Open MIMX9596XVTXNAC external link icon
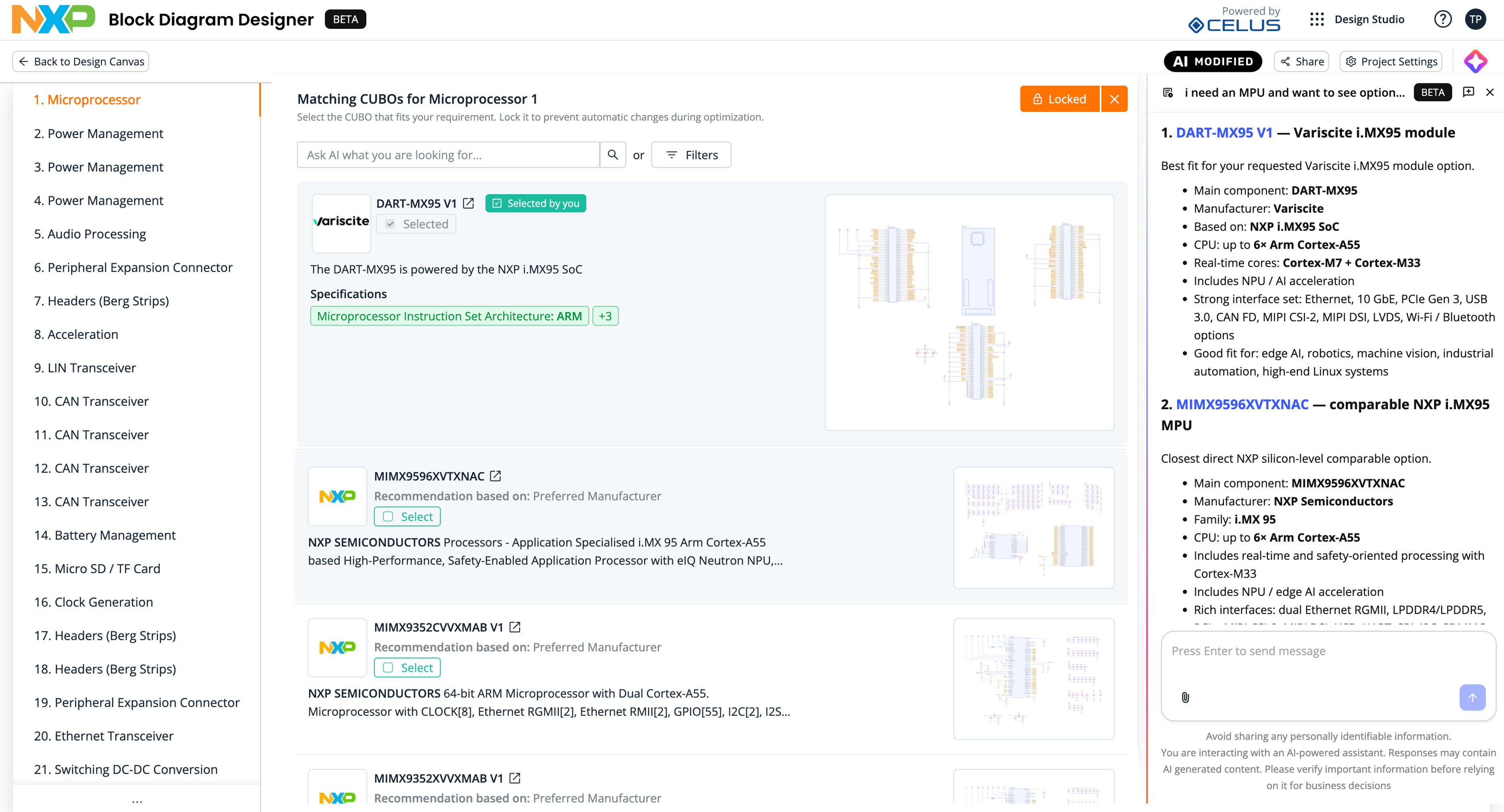Viewport: 1504px width, 812px height. click(x=496, y=476)
